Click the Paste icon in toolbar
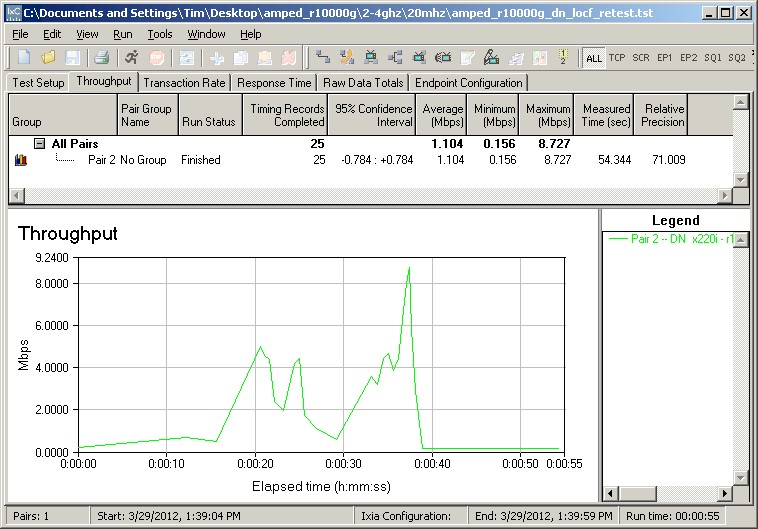The width and height of the screenshot is (758, 529). [x=264, y=58]
